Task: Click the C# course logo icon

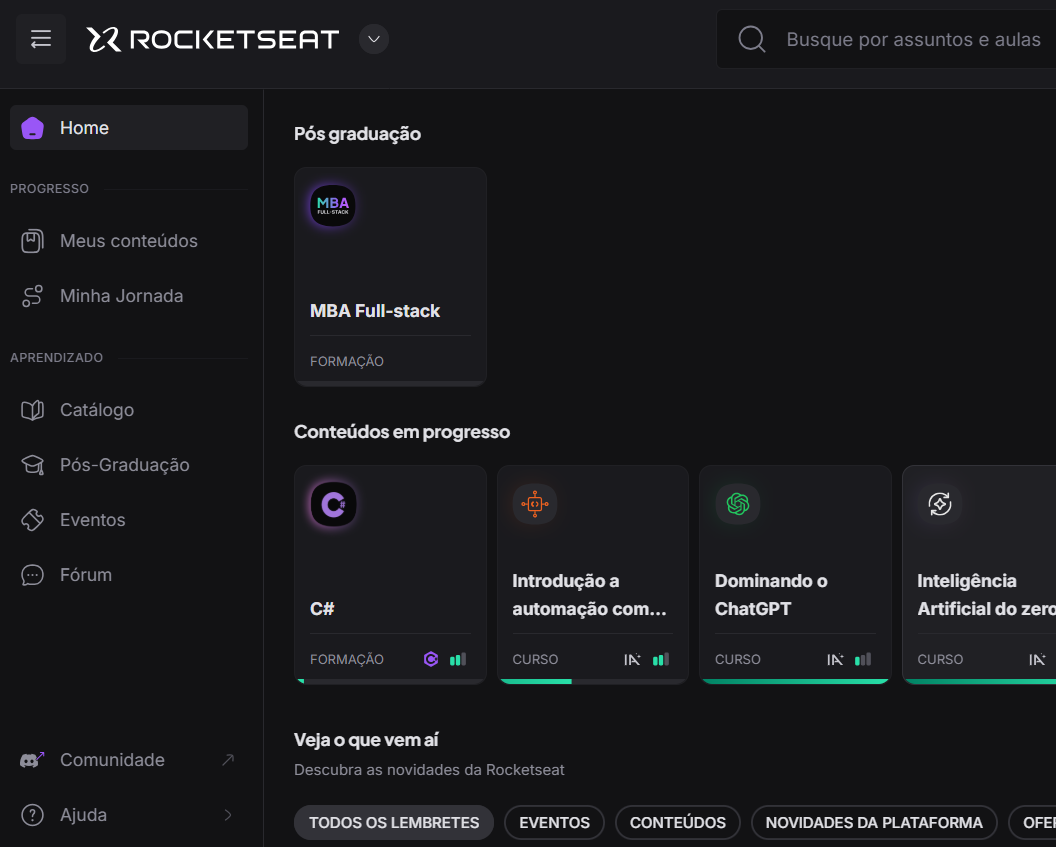Action: [333, 504]
